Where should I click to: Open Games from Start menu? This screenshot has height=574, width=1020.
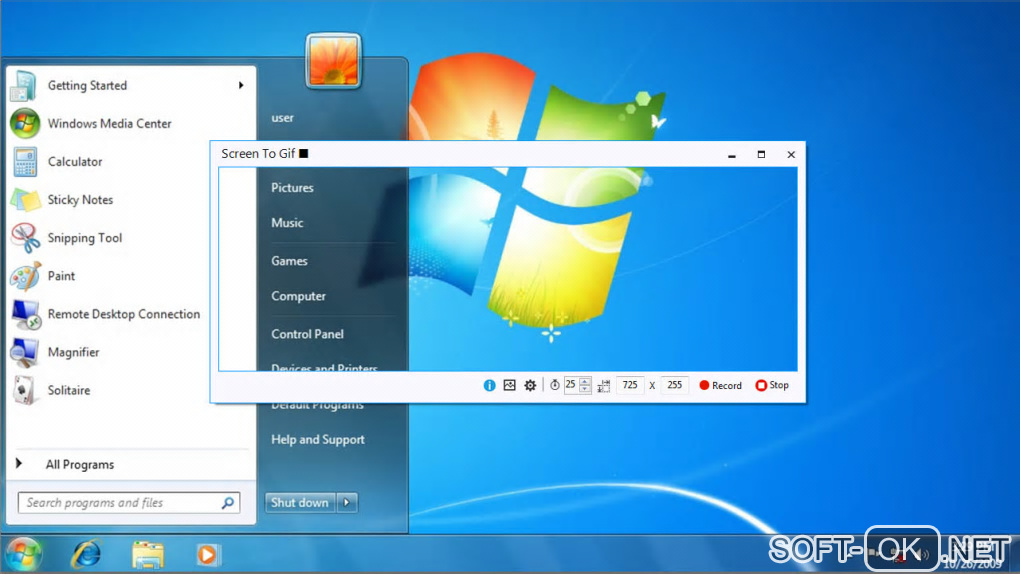(x=289, y=261)
